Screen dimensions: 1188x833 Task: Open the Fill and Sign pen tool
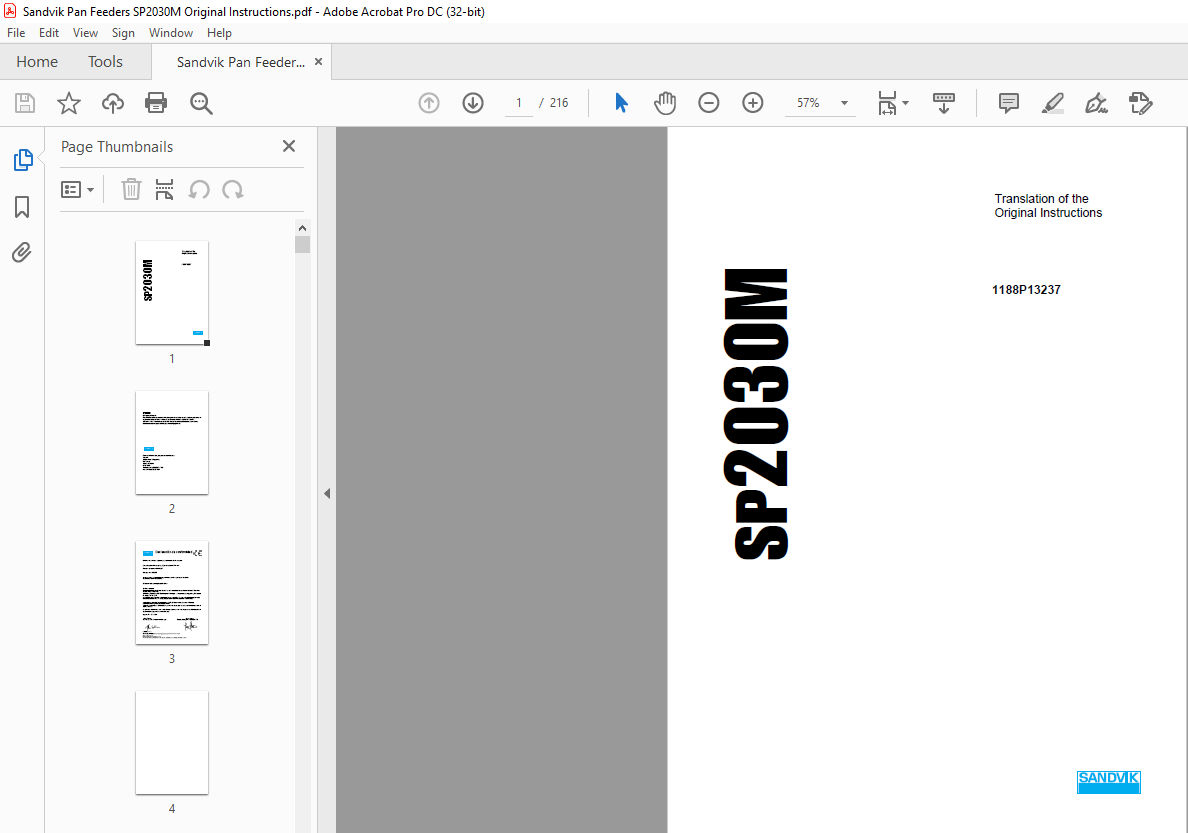[x=1096, y=103]
